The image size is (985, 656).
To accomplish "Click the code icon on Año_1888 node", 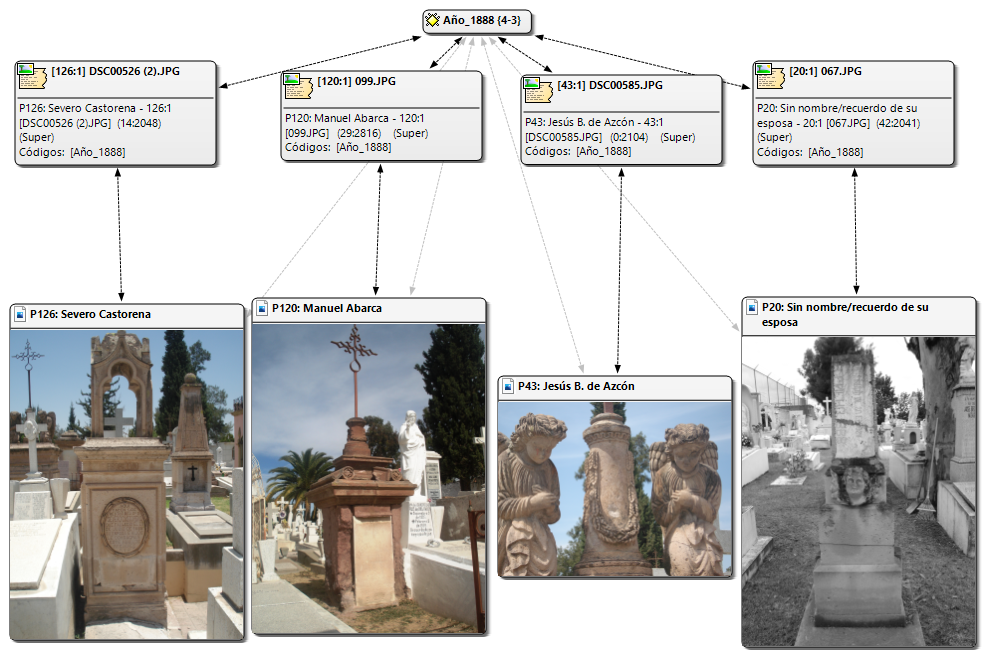I will pyautogui.click(x=432, y=20).
